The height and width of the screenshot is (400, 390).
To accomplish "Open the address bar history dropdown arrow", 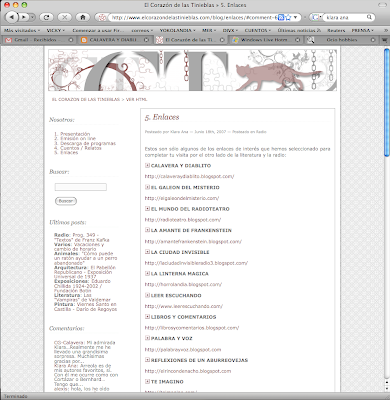I will [295, 17].
